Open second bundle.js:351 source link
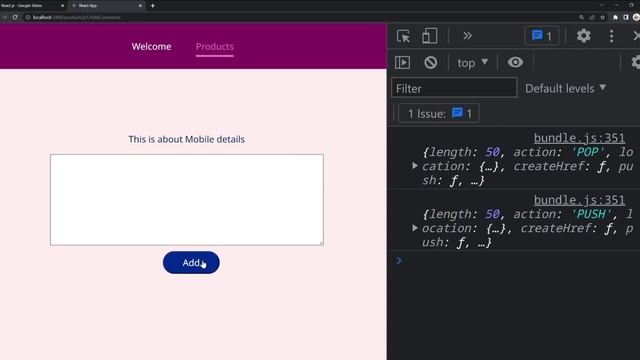Screen dimensions: 640x360 pos(579,200)
